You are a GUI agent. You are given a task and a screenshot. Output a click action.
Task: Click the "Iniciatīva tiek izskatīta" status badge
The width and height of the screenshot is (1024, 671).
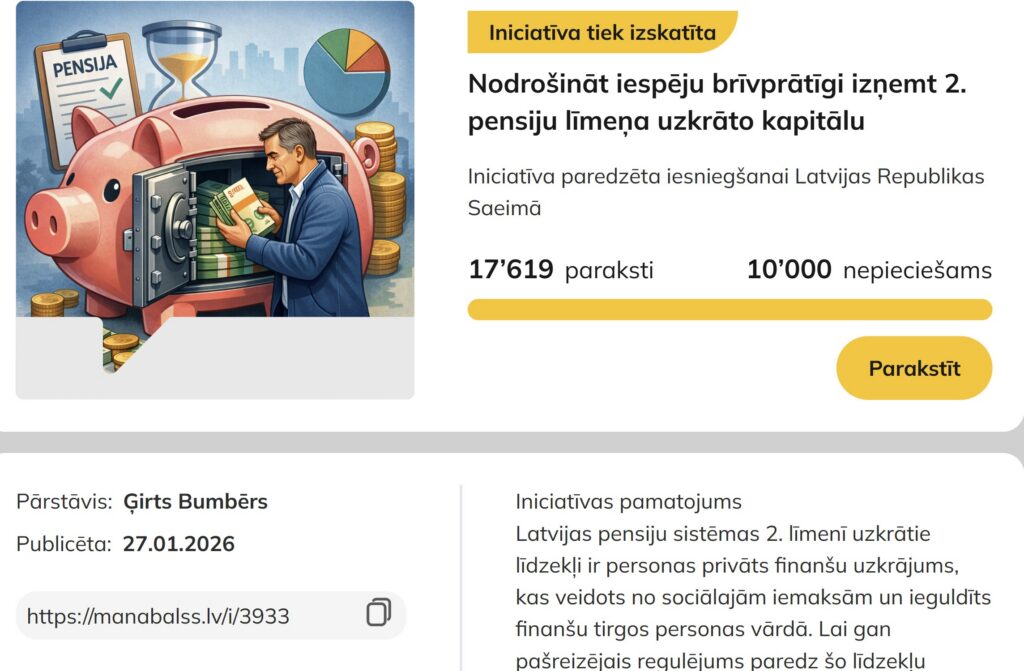point(602,32)
